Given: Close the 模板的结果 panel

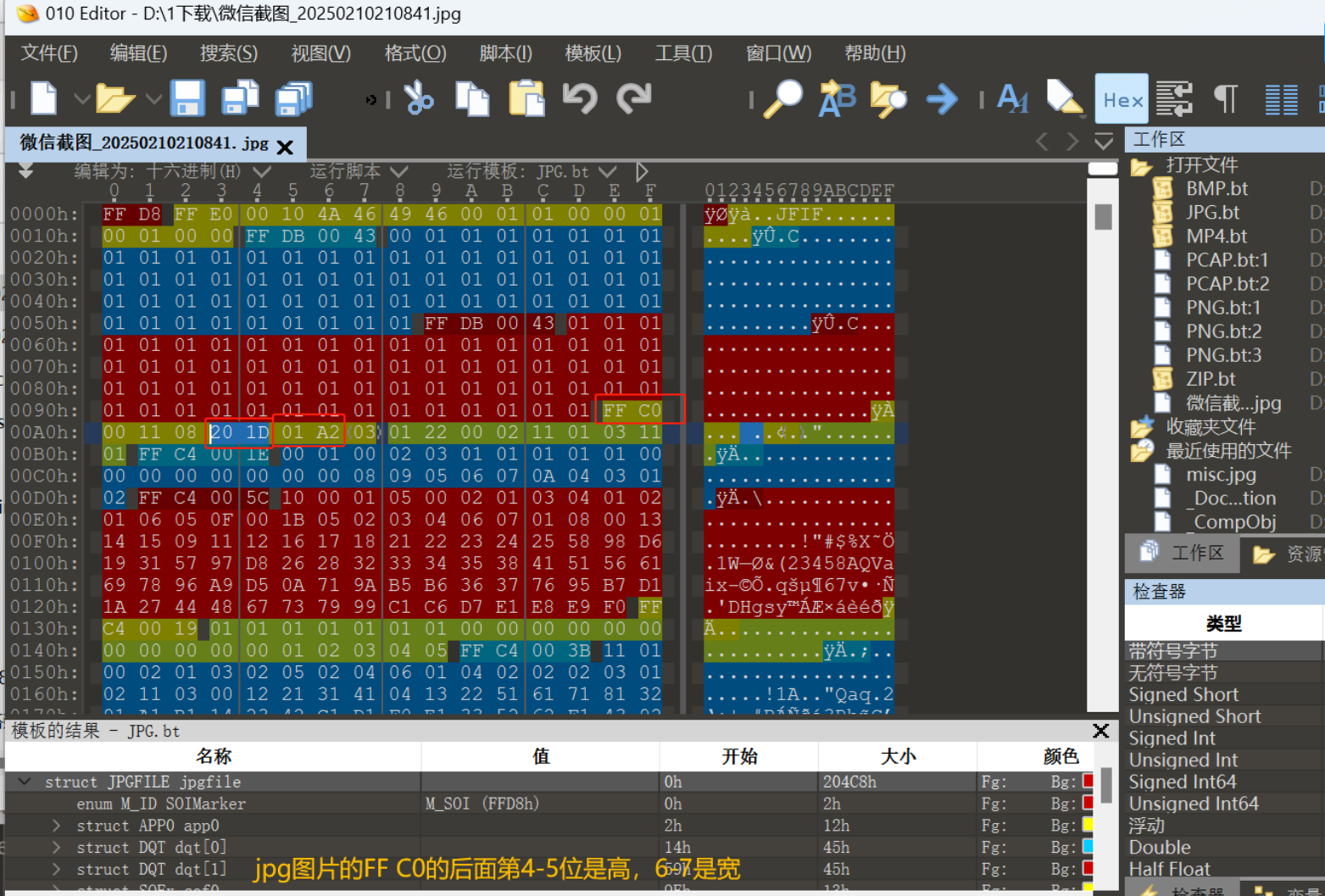Looking at the screenshot, I should (x=1100, y=730).
